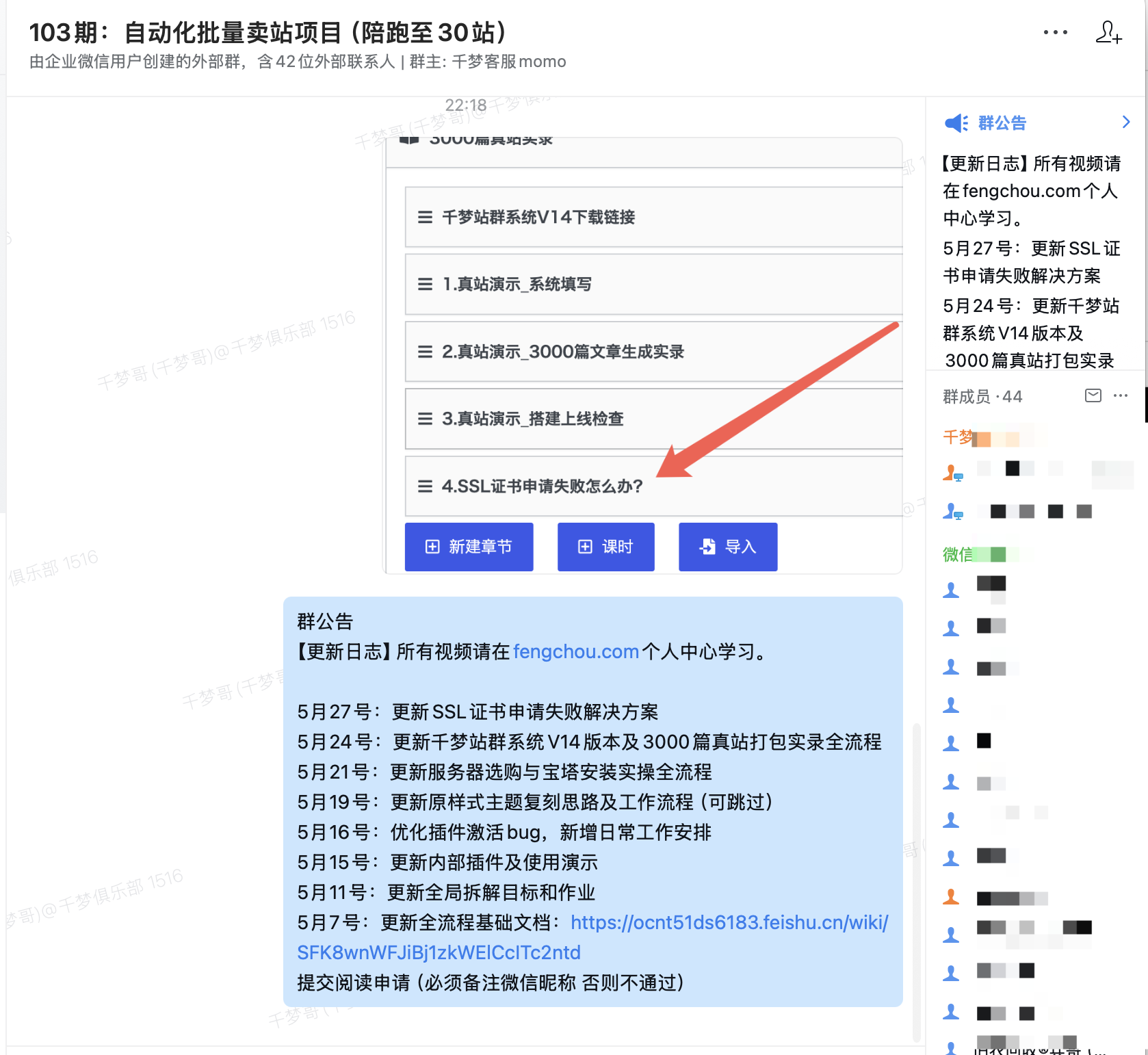
Task: Click the announcement line 5月27号 更新SSL证书
Action: tap(478, 712)
